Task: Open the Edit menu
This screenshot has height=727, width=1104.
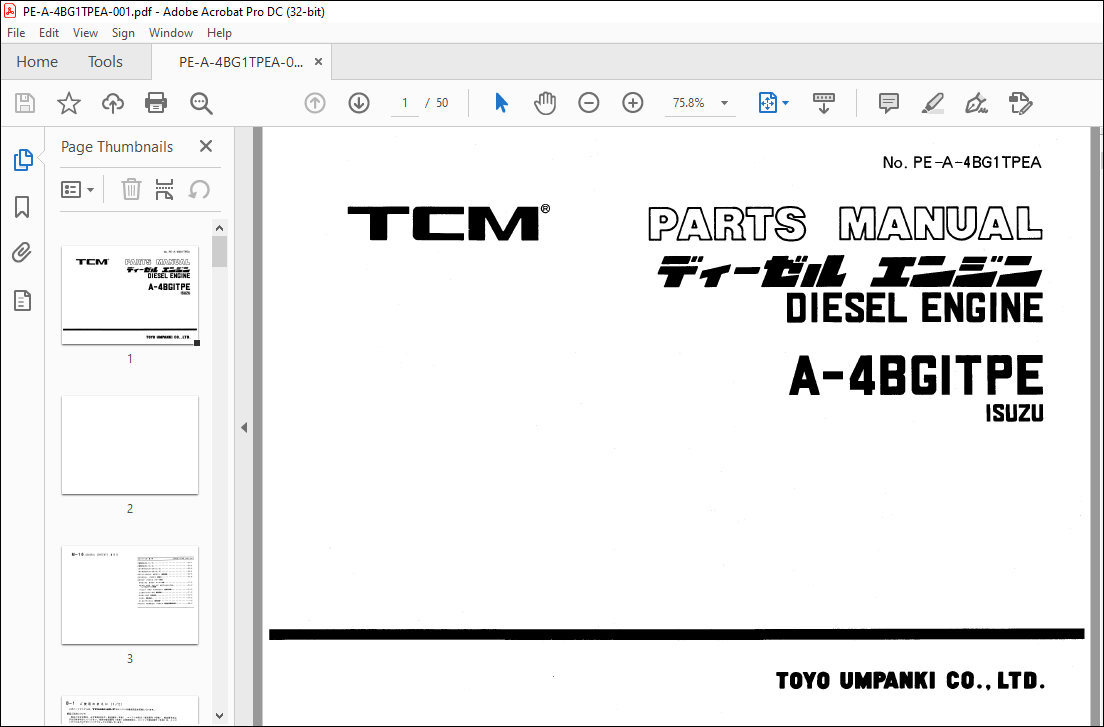Action: pos(49,33)
